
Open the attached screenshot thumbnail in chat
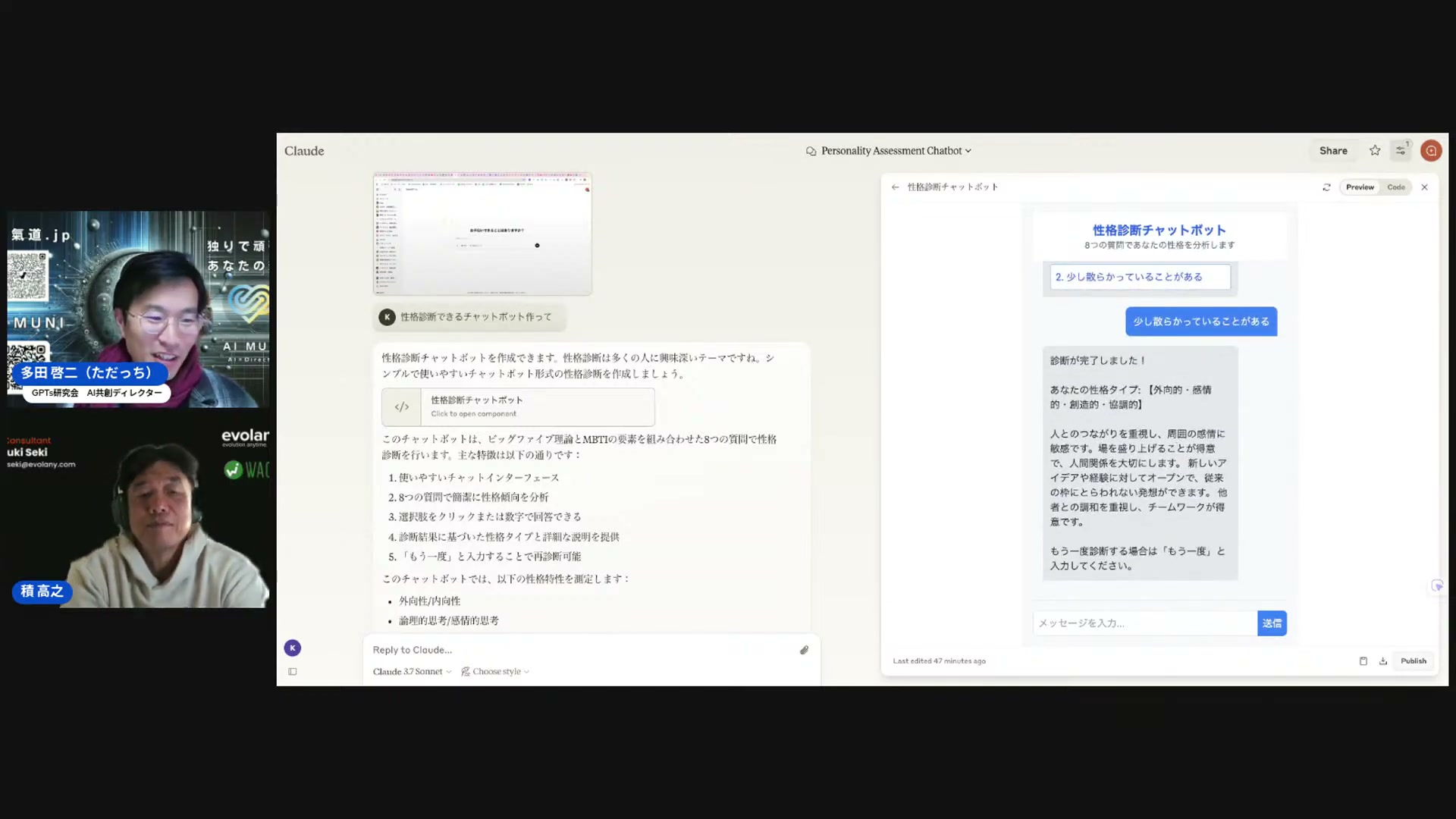click(482, 234)
